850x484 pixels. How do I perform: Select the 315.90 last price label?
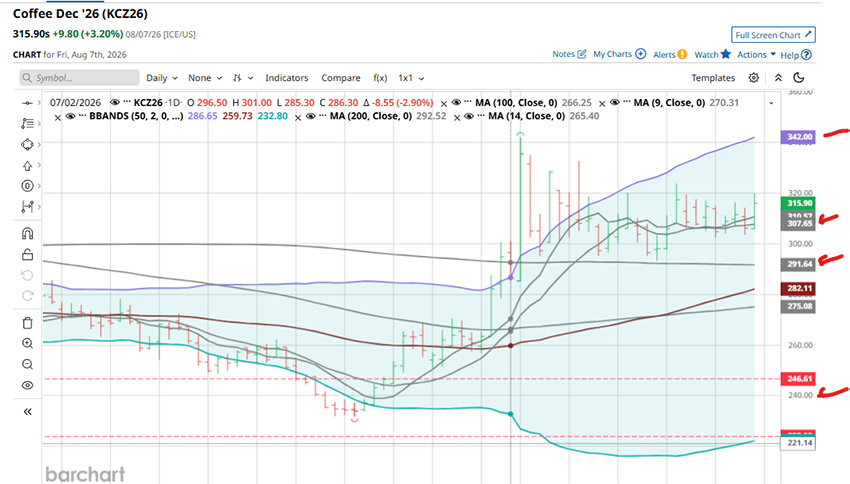coord(800,203)
